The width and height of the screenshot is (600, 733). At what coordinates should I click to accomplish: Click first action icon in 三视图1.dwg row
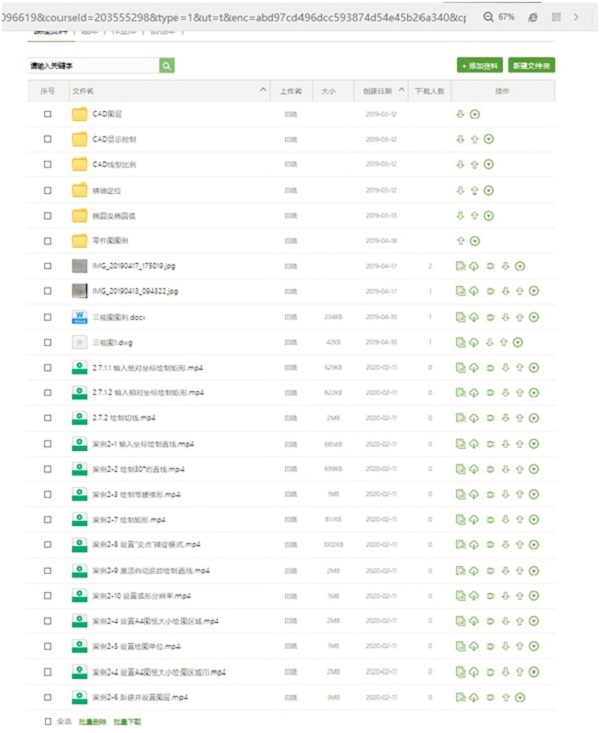coord(460,342)
